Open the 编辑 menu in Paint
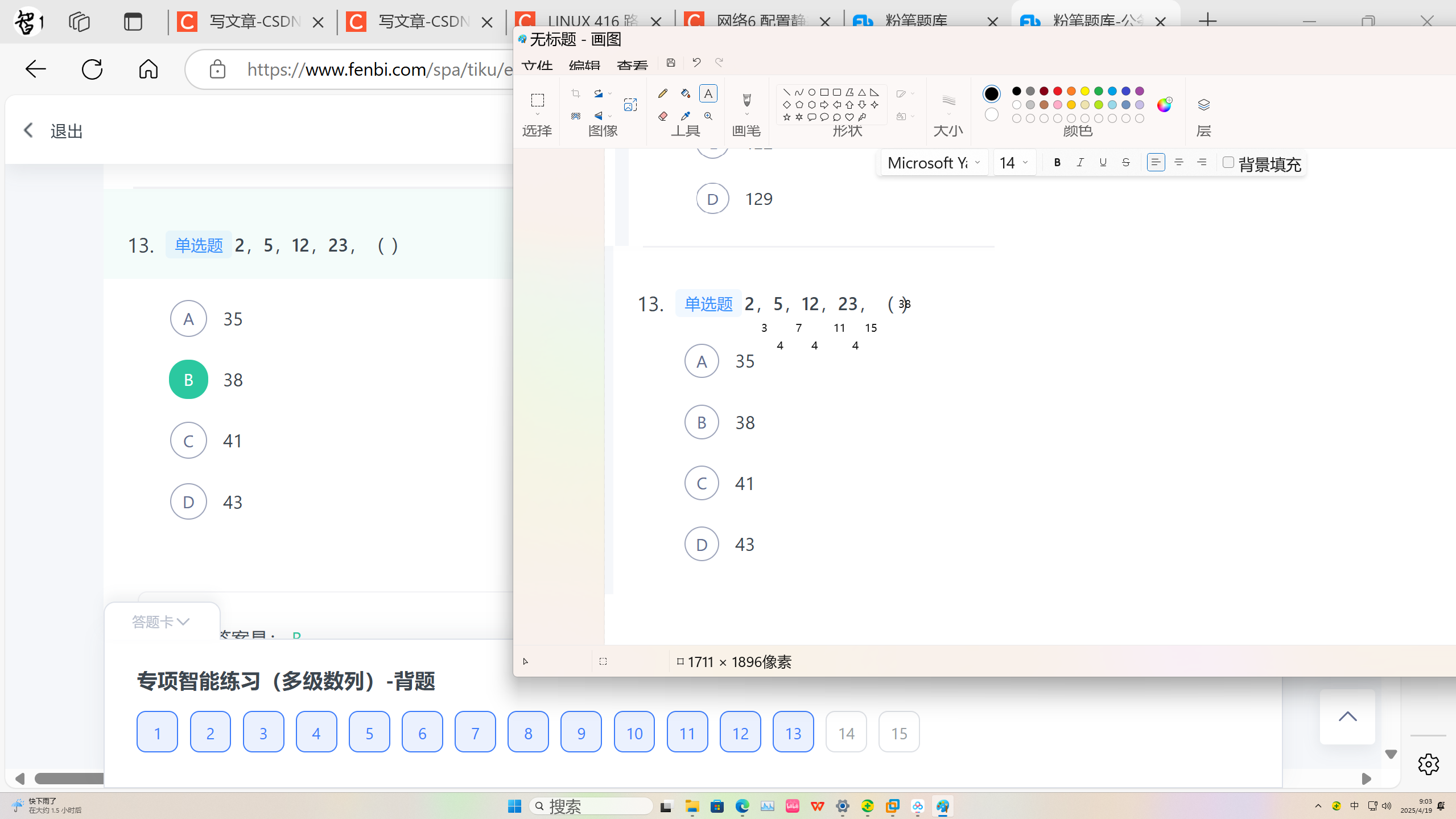This screenshot has width=1456, height=819. (584, 65)
